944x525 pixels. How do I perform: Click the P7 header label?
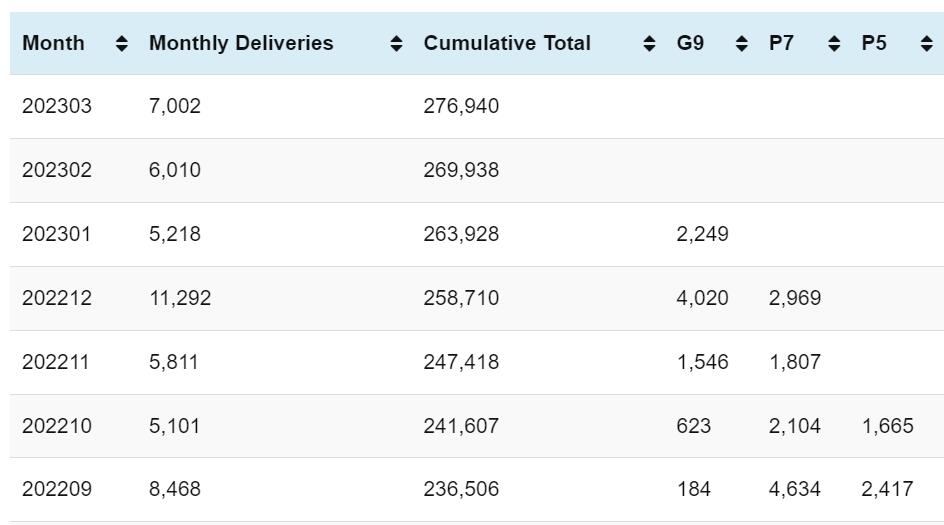click(781, 43)
